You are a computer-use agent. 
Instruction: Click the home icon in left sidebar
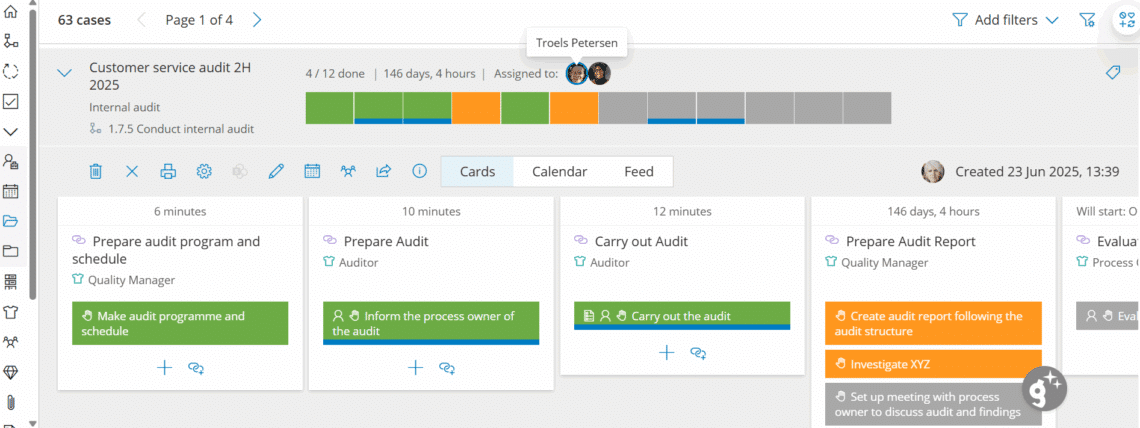tap(11, 12)
